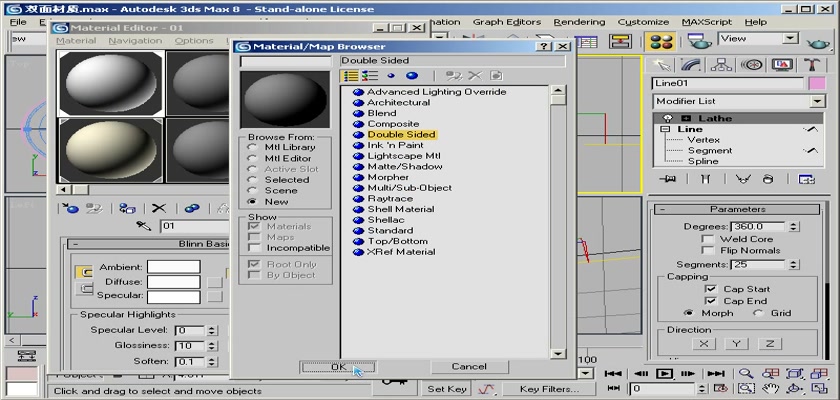Click Make Material Copy icon
This screenshot has height=400, width=840.
[x=192, y=208]
